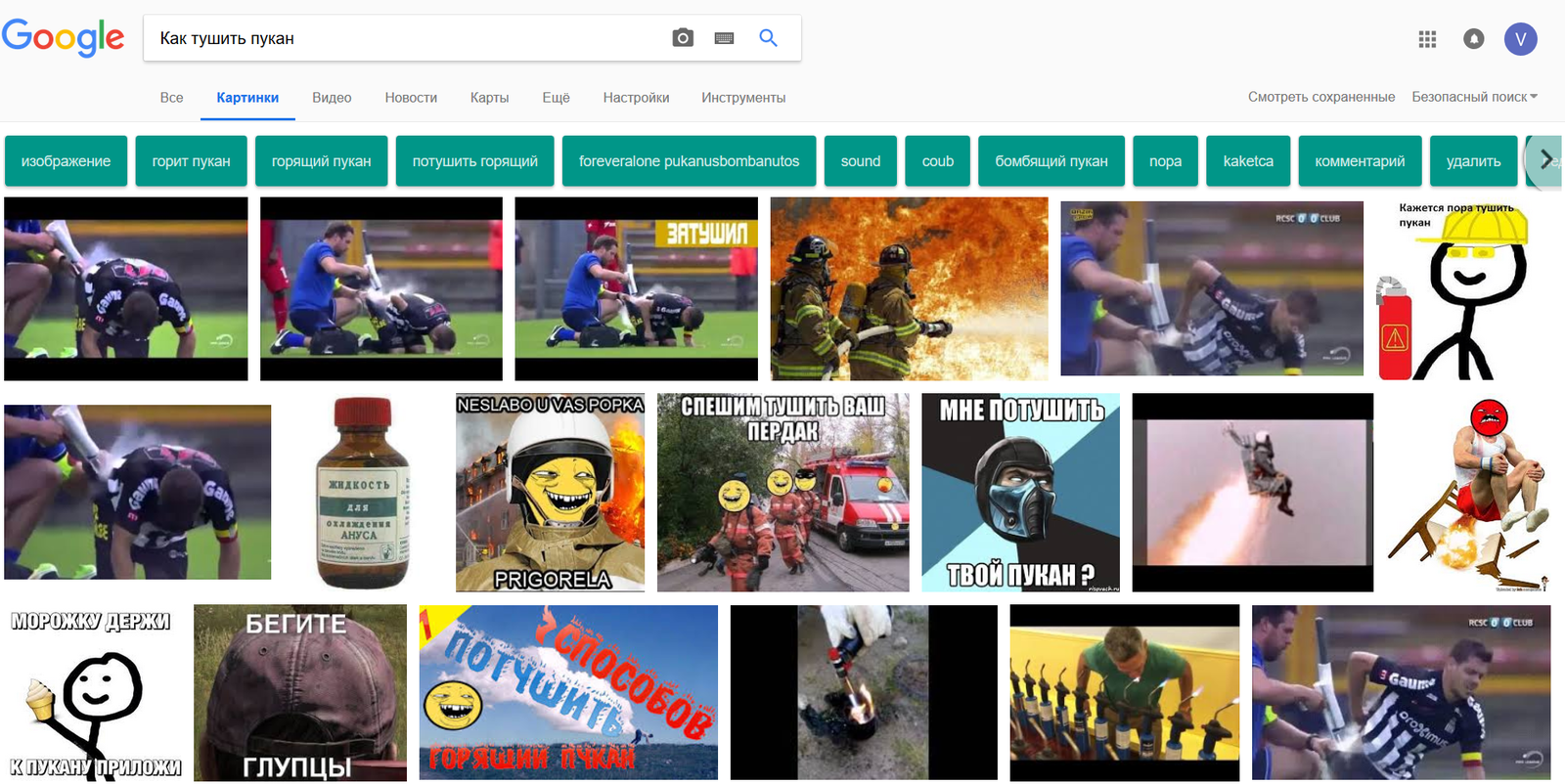
Task: Open the rocket chair launch image
Action: tap(1253, 492)
